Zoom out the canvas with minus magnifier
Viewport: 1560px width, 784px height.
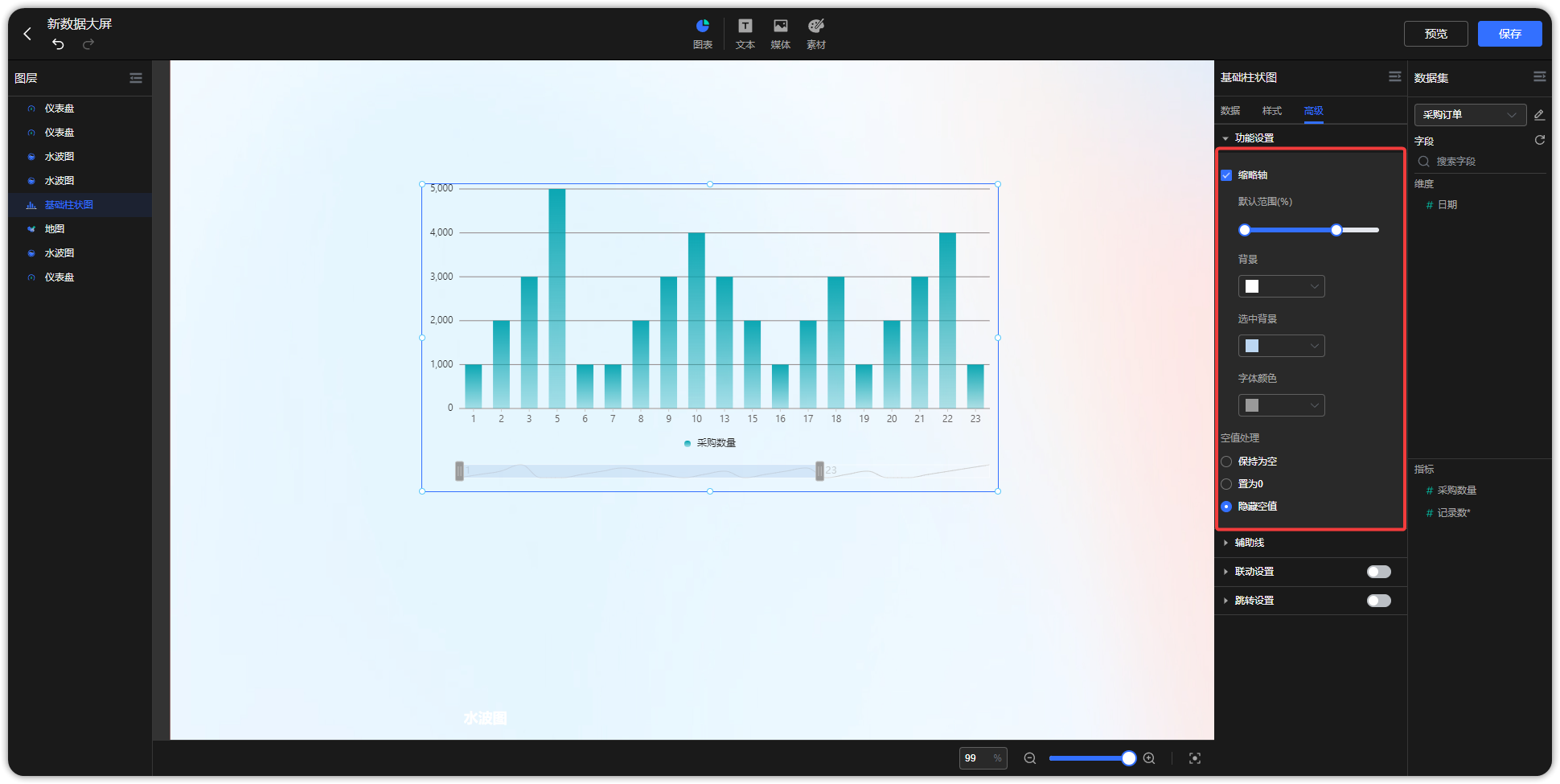(1029, 758)
